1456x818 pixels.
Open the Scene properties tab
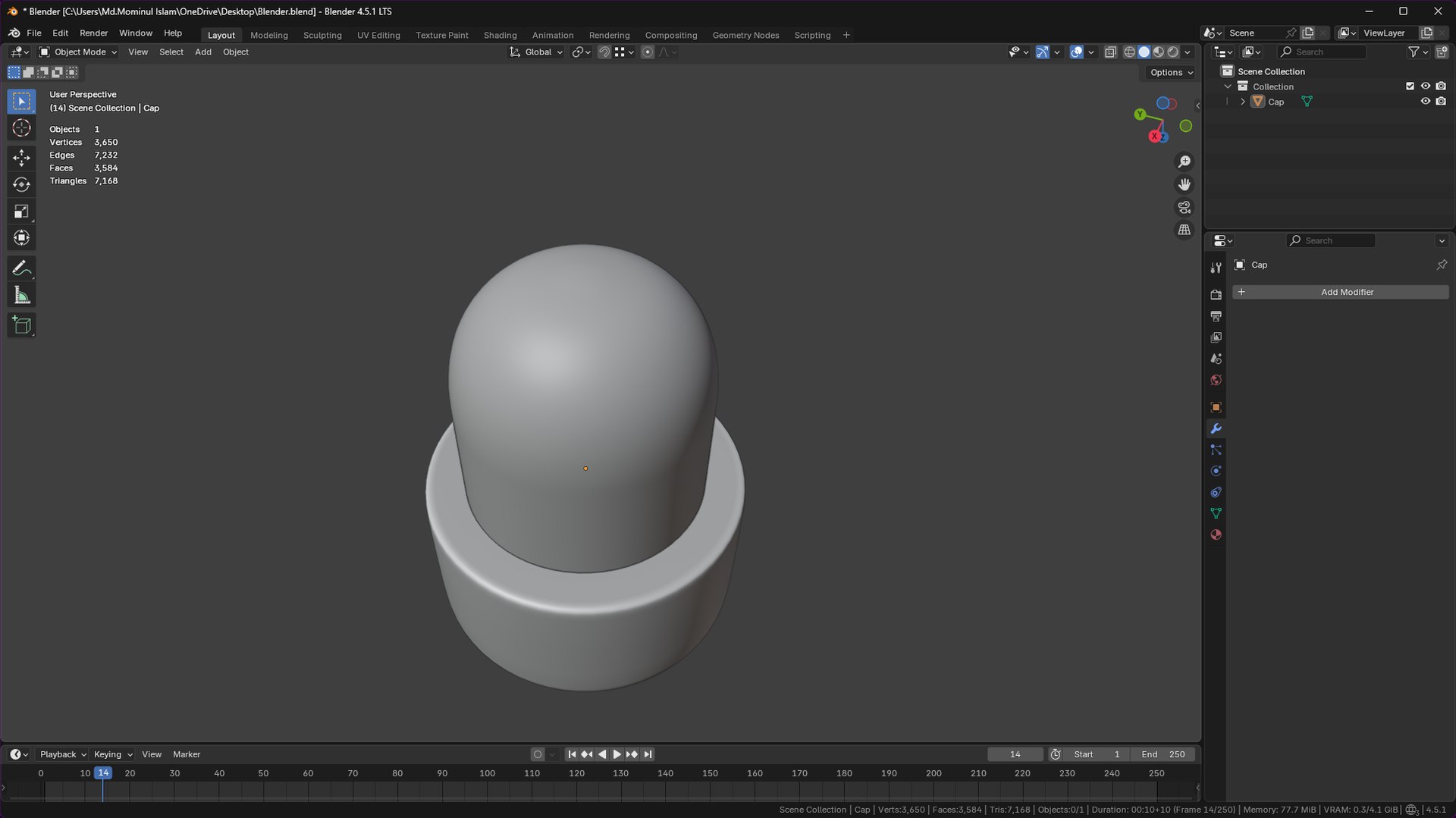point(1216,359)
